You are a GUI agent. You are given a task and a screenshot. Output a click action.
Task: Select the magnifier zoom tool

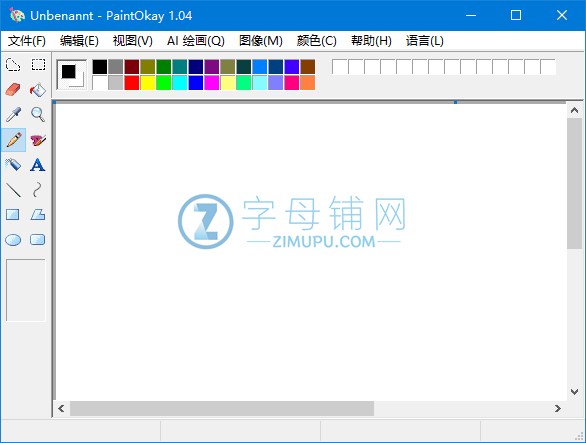tap(38, 115)
